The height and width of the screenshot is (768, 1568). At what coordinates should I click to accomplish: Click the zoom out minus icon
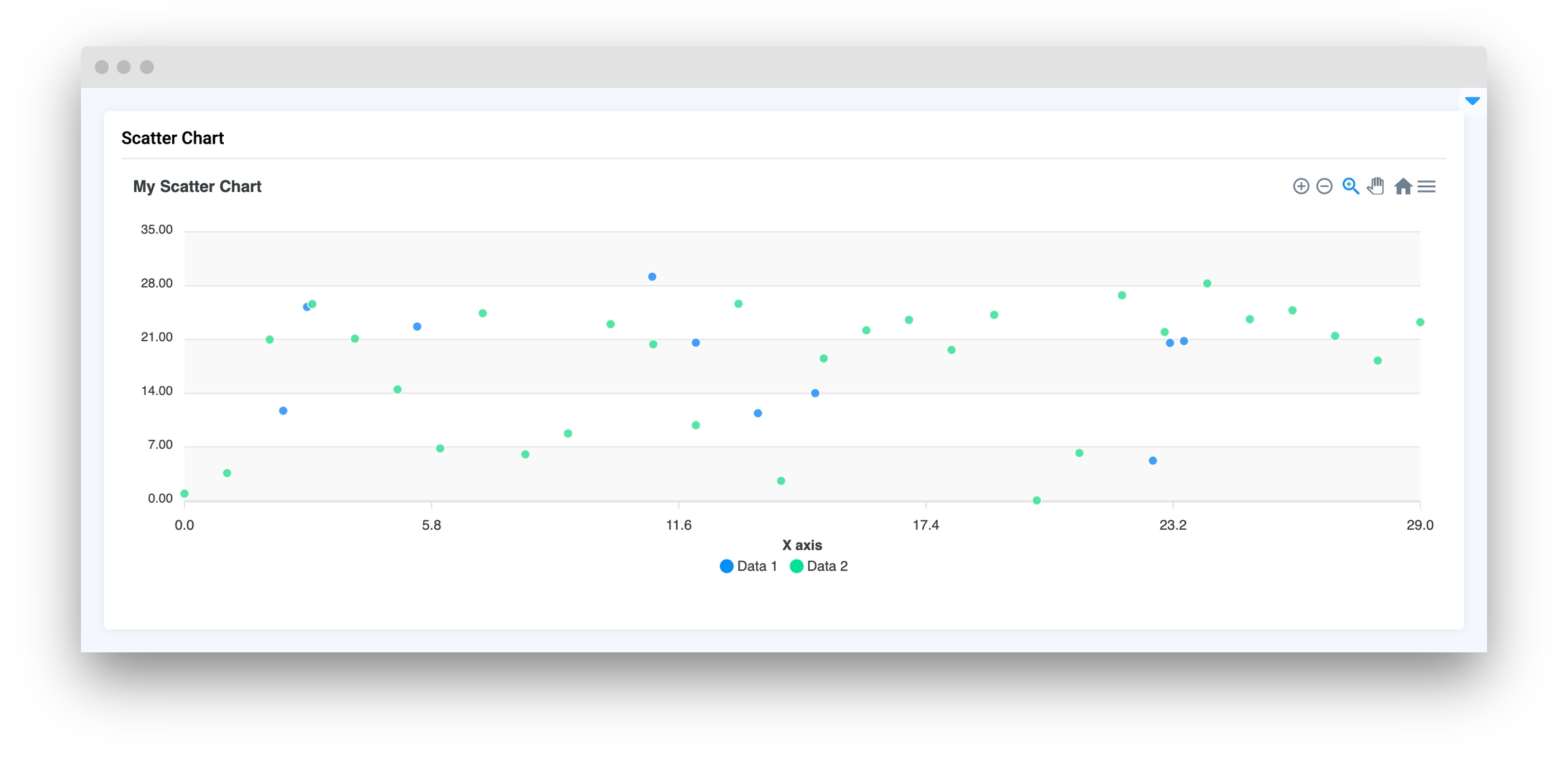point(1324,186)
